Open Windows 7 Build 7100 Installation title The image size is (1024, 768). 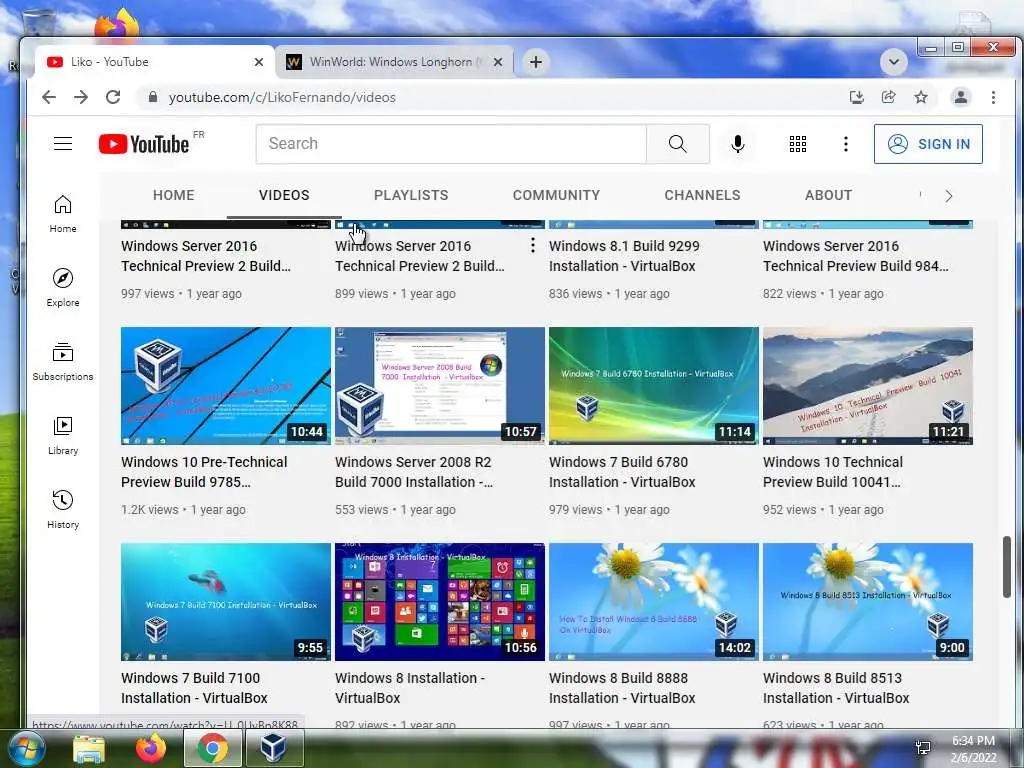point(194,688)
